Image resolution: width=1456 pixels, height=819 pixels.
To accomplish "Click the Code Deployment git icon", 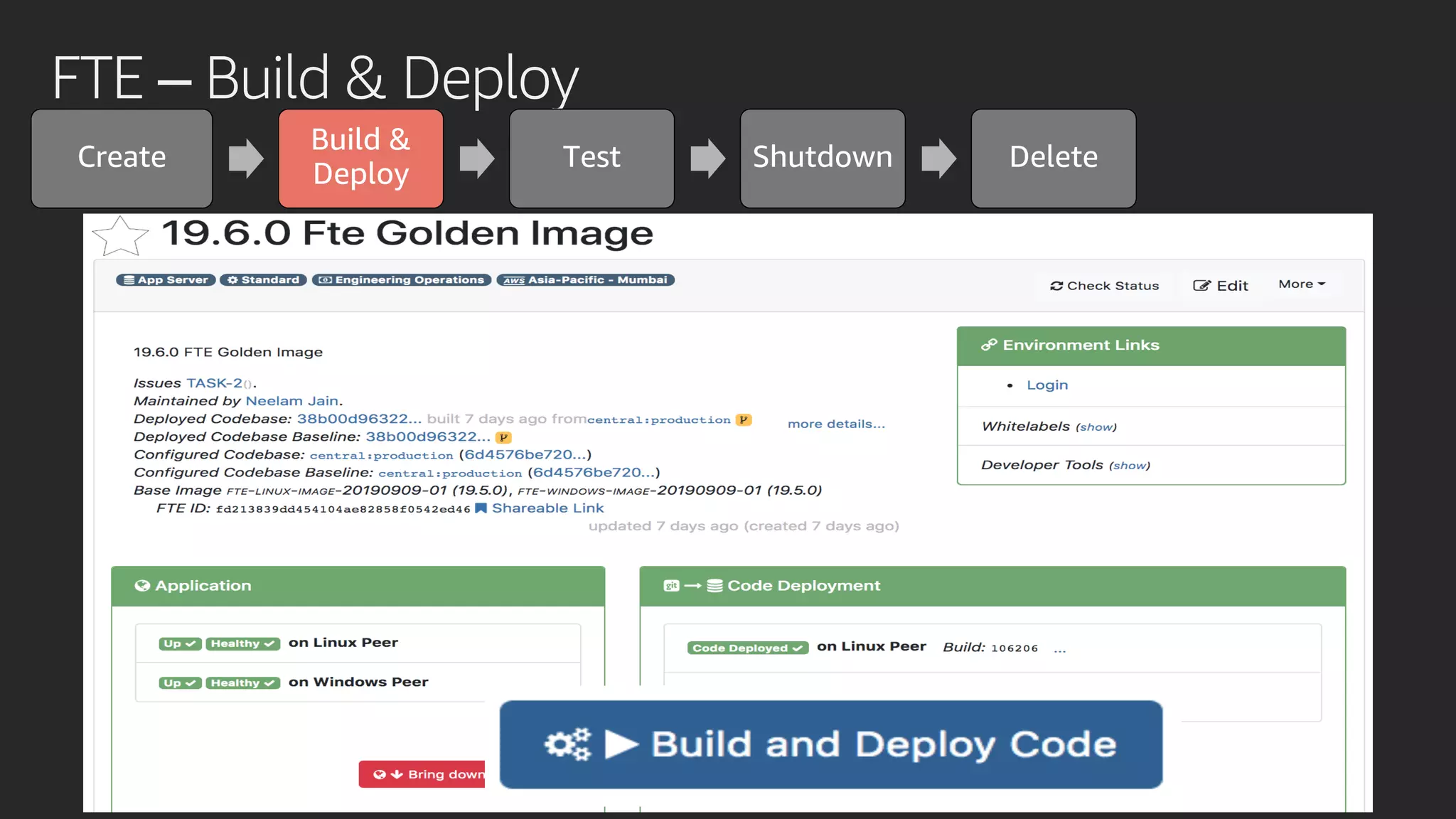I will pos(671,586).
